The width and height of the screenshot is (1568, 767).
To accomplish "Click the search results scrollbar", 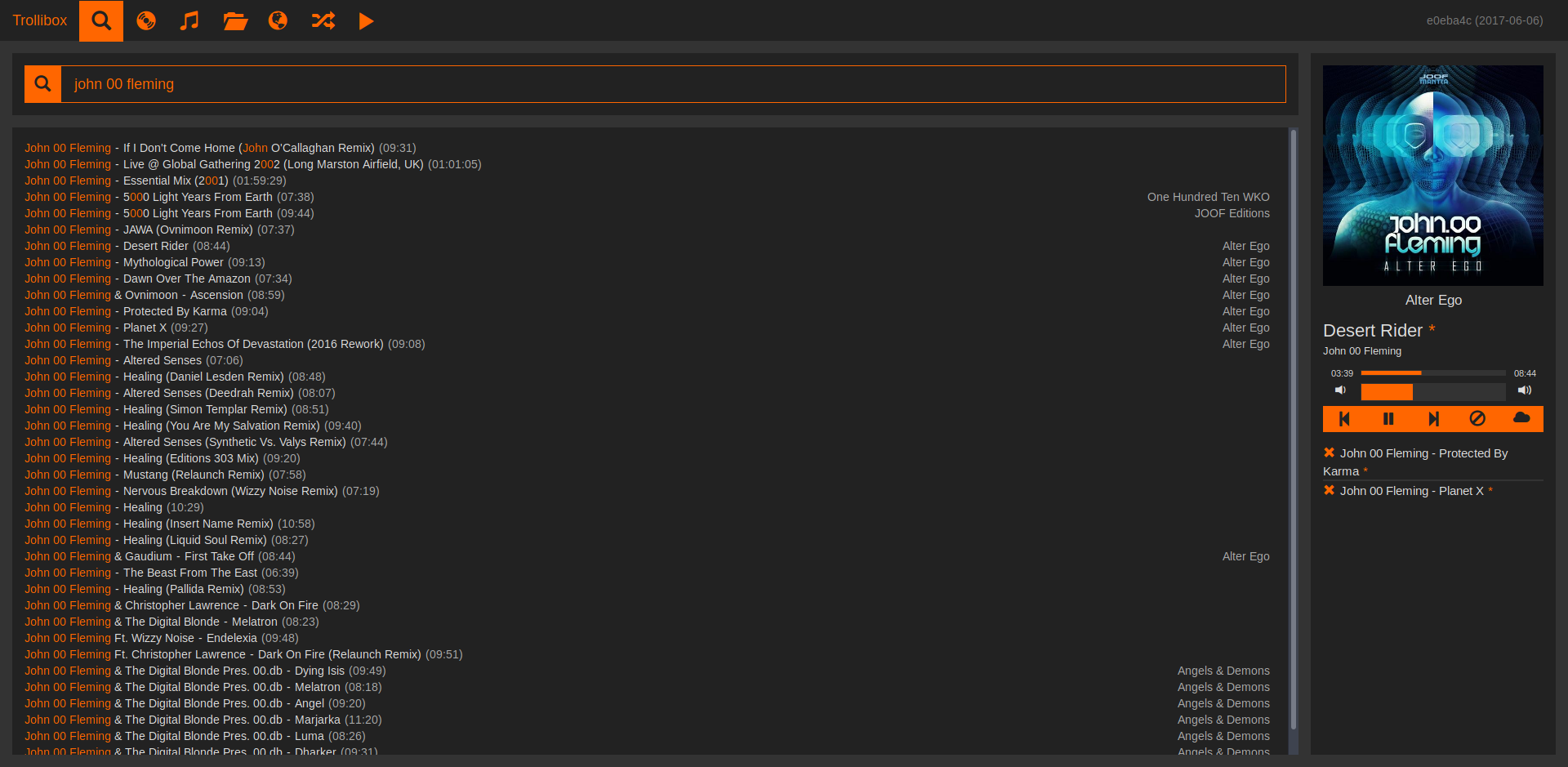I will (x=1293, y=429).
